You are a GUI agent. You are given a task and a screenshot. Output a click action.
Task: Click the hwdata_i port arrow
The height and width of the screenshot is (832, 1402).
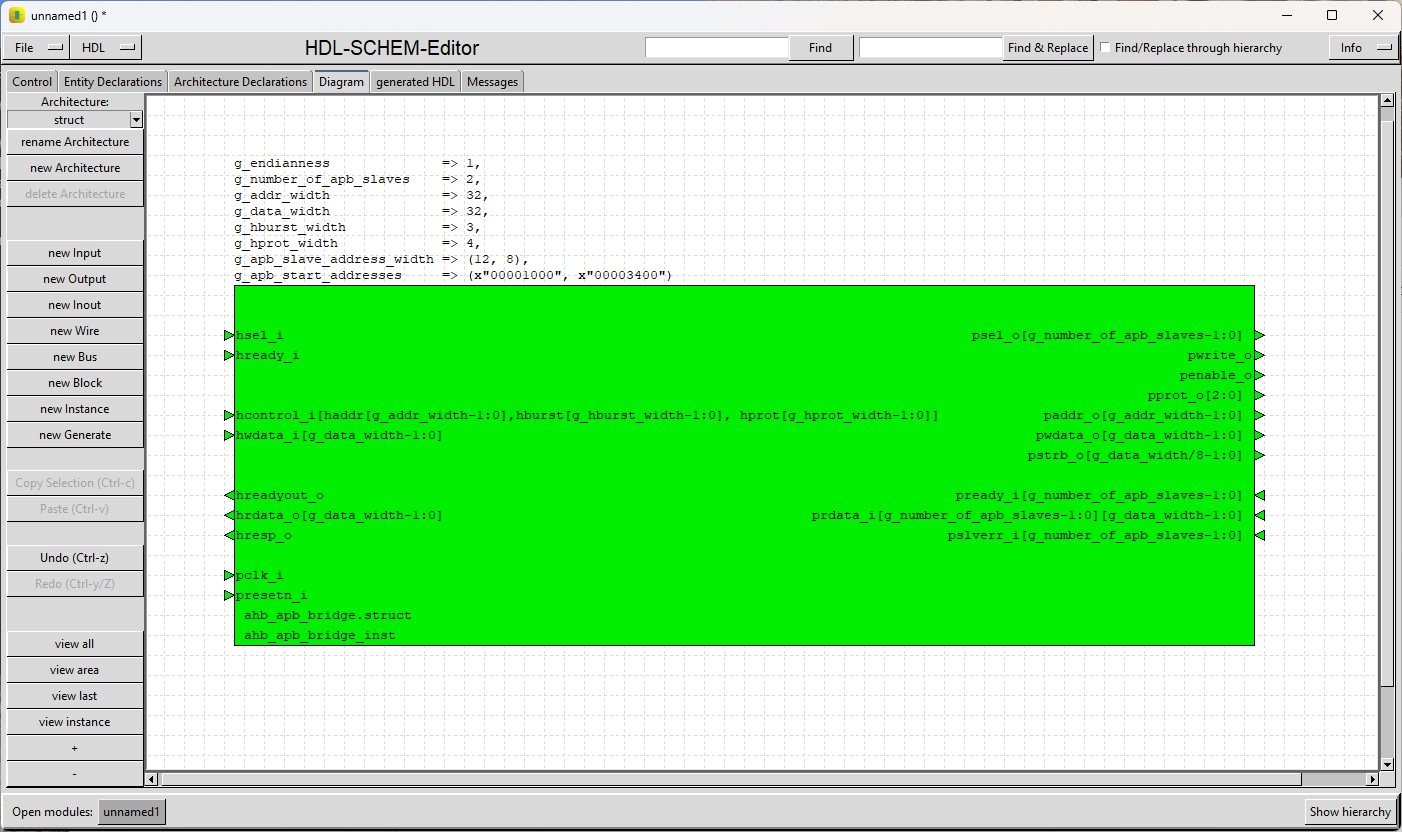[229, 436]
